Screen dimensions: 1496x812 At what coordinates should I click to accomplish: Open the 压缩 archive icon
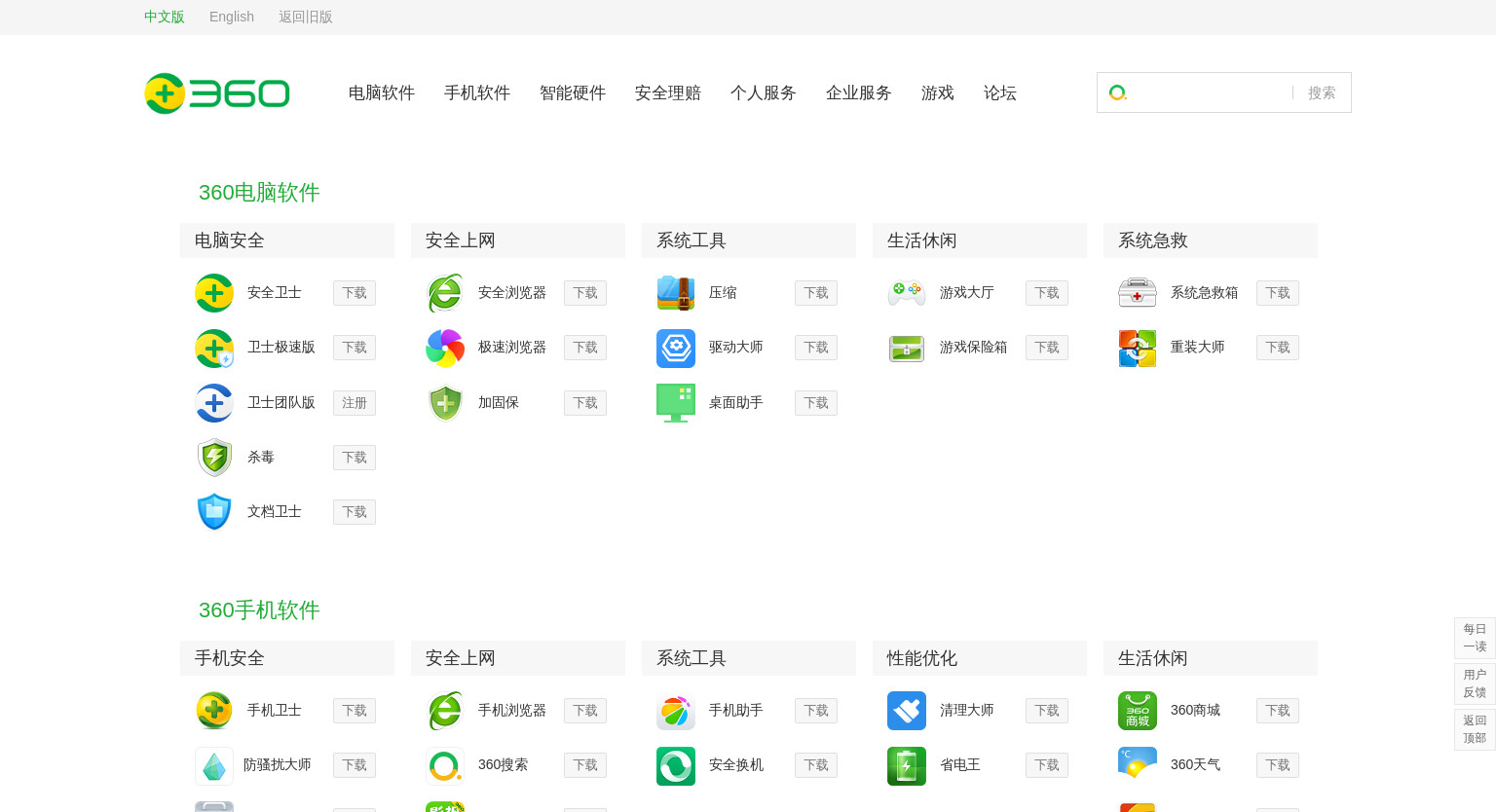tap(676, 293)
